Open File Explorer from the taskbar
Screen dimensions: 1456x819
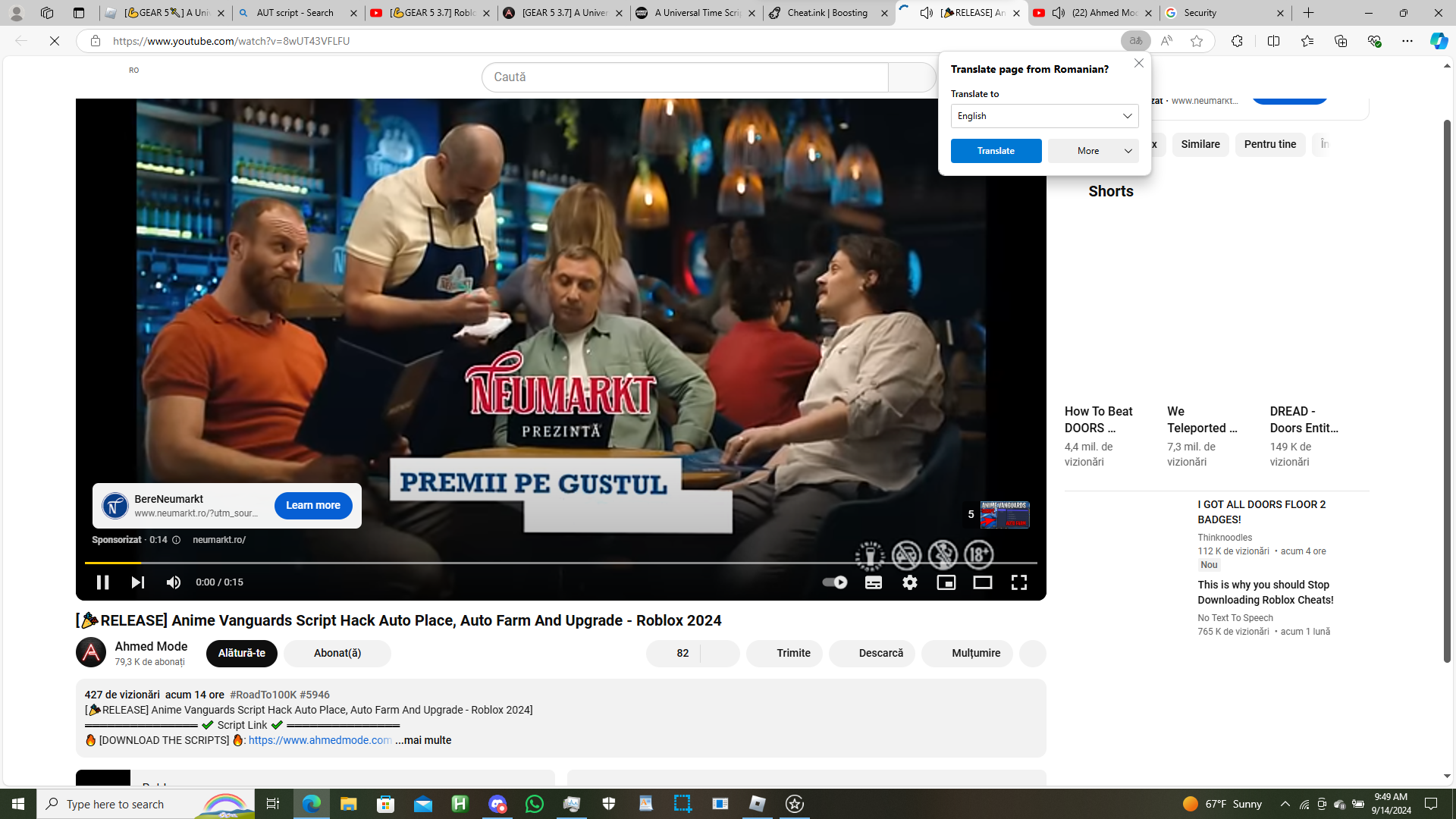coord(348,804)
